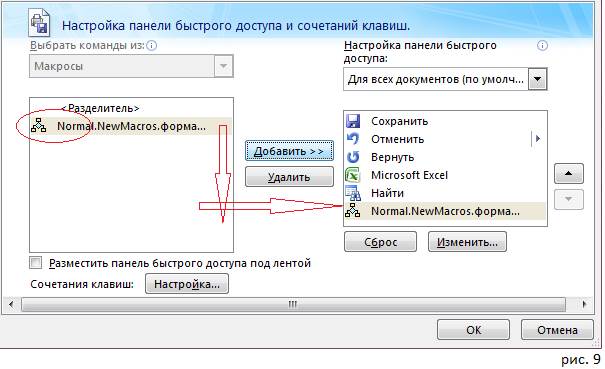This screenshot has width=605, height=369.
Task: Click info icon beside Выбрать команды из
Action: (x=152, y=46)
